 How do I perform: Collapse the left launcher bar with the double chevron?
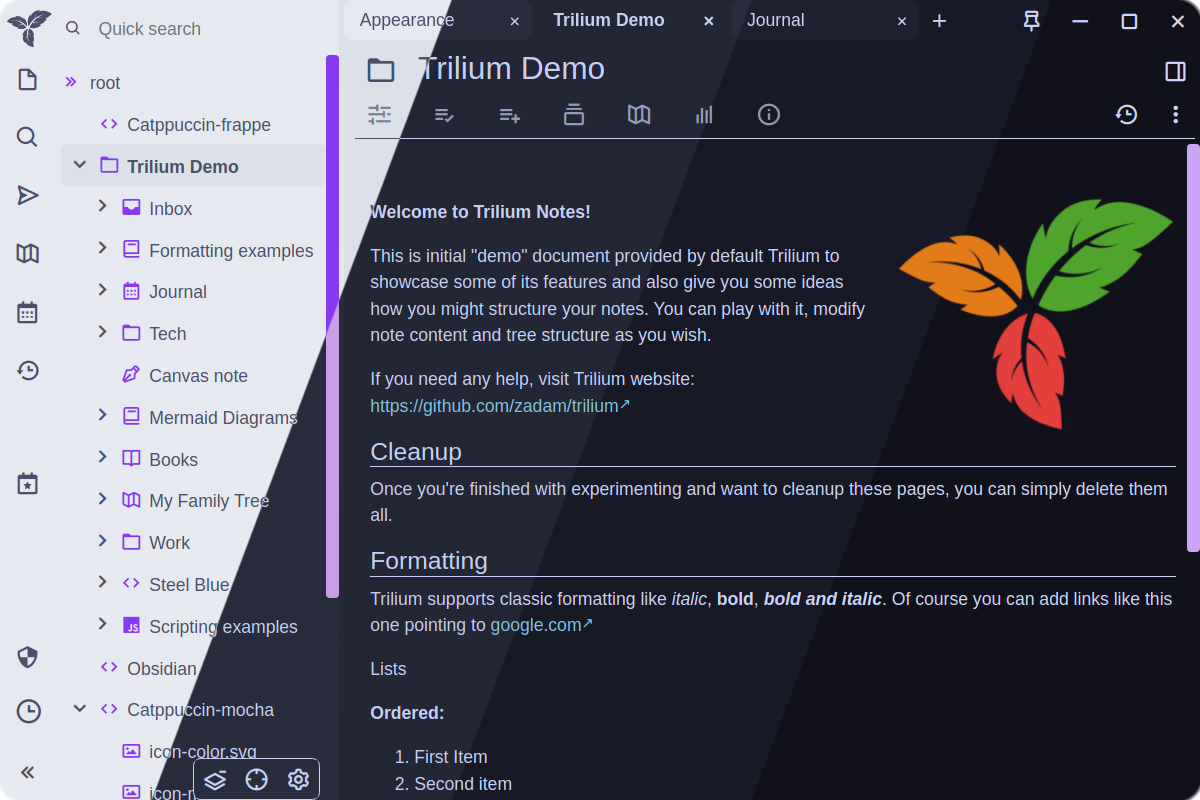28,771
